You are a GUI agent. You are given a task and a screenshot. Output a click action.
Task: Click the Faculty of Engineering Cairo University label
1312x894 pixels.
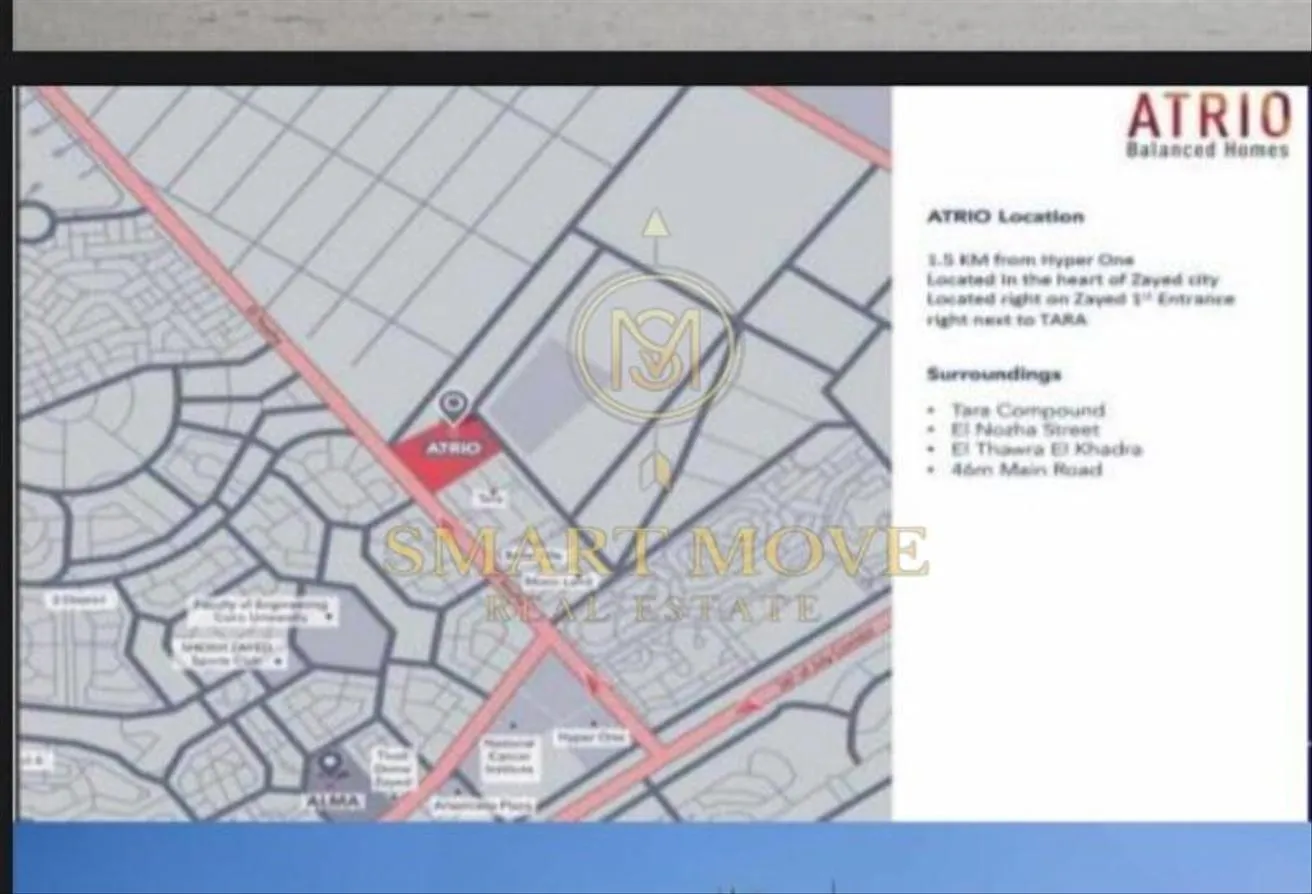point(261,611)
